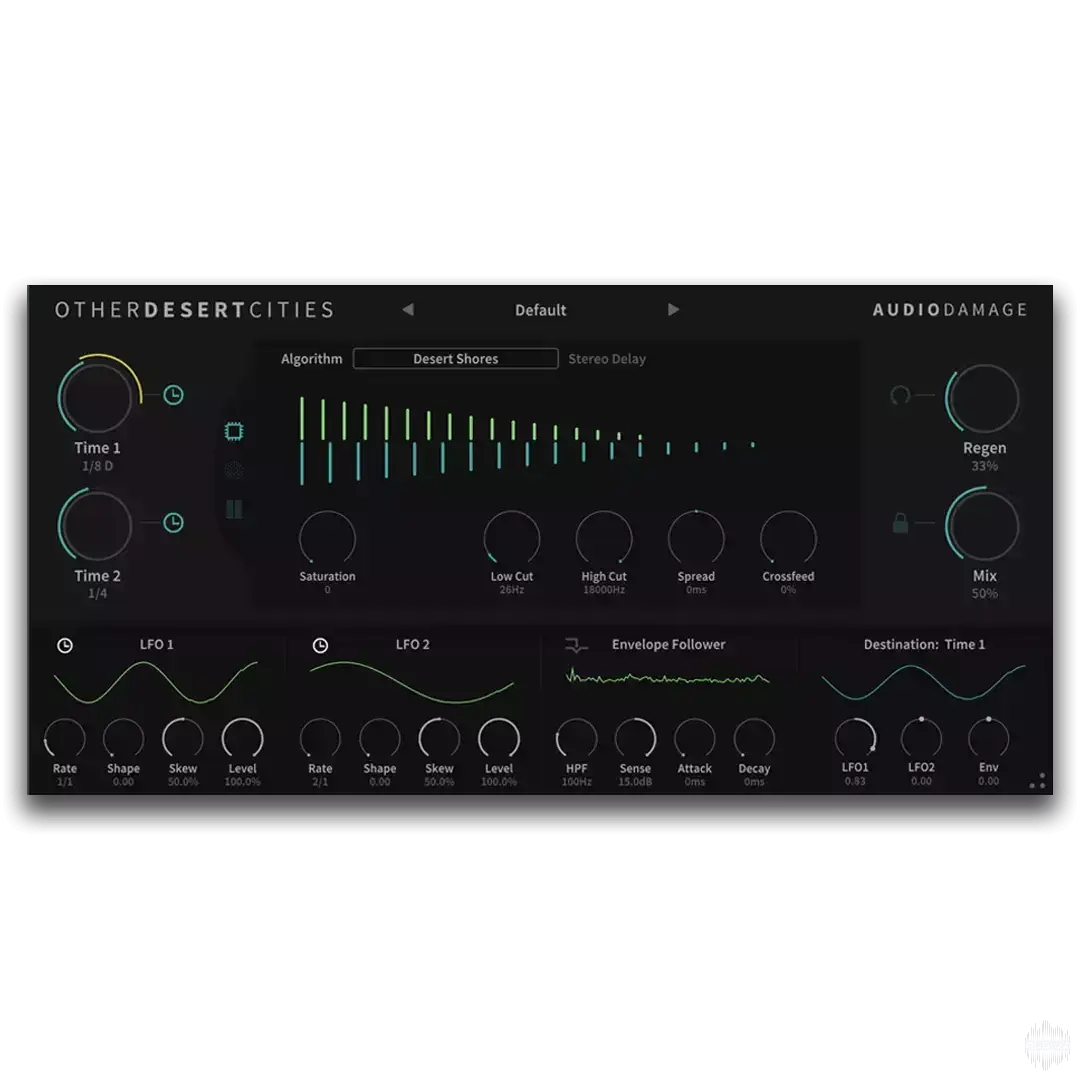Click the LFO 2 Rate value "2/1"
Viewport: 1080px width, 1080px height.
320,782
